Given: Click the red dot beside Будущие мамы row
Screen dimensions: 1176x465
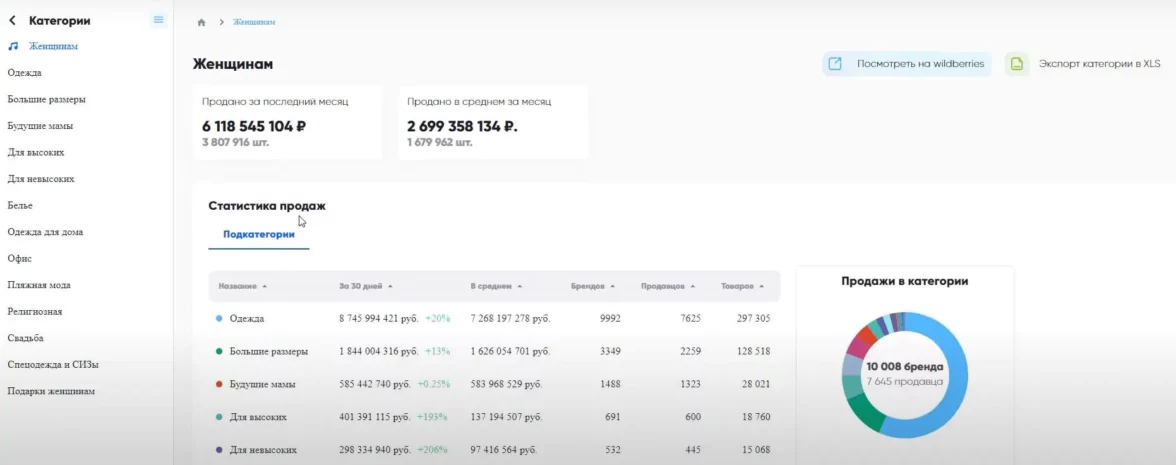Looking at the screenshot, I should (219, 384).
